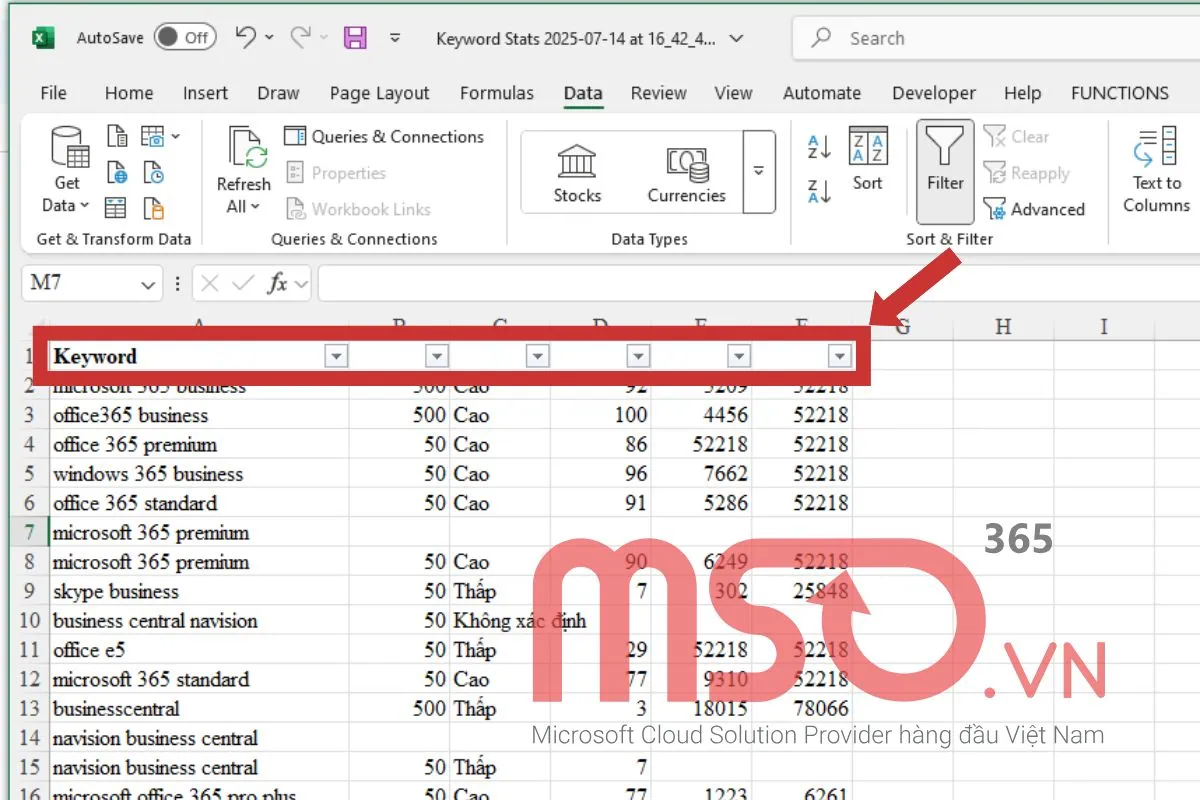The width and height of the screenshot is (1200, 800).
Task: Open the Page Layout tab
Action: 379,93
